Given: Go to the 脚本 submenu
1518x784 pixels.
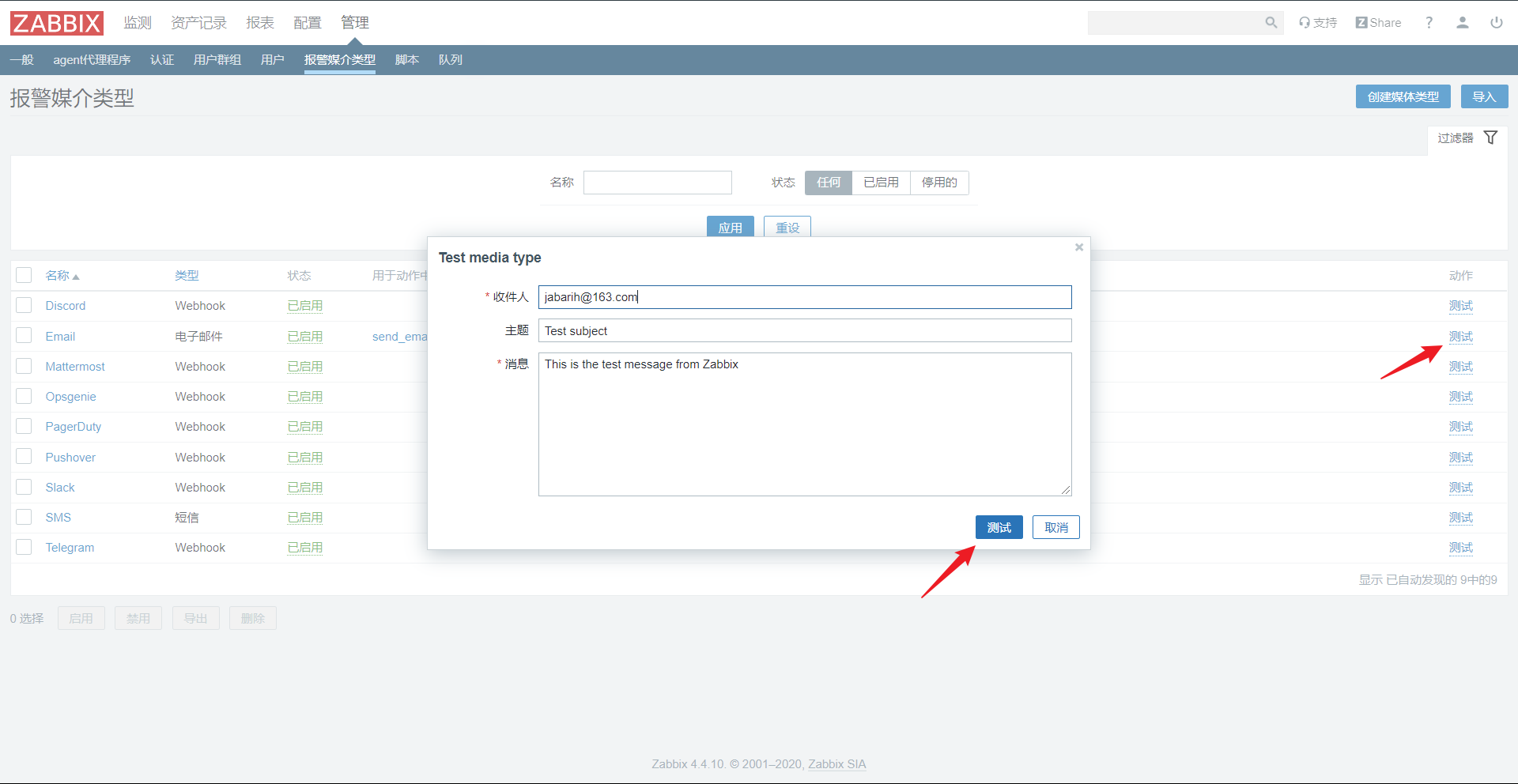Looking at the screenshot, I should (x=407, y=60).
